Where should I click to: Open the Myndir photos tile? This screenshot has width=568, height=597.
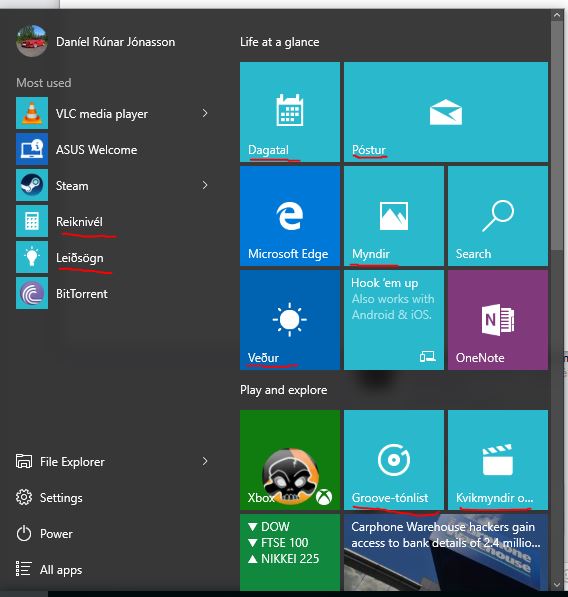pos(394,216)
